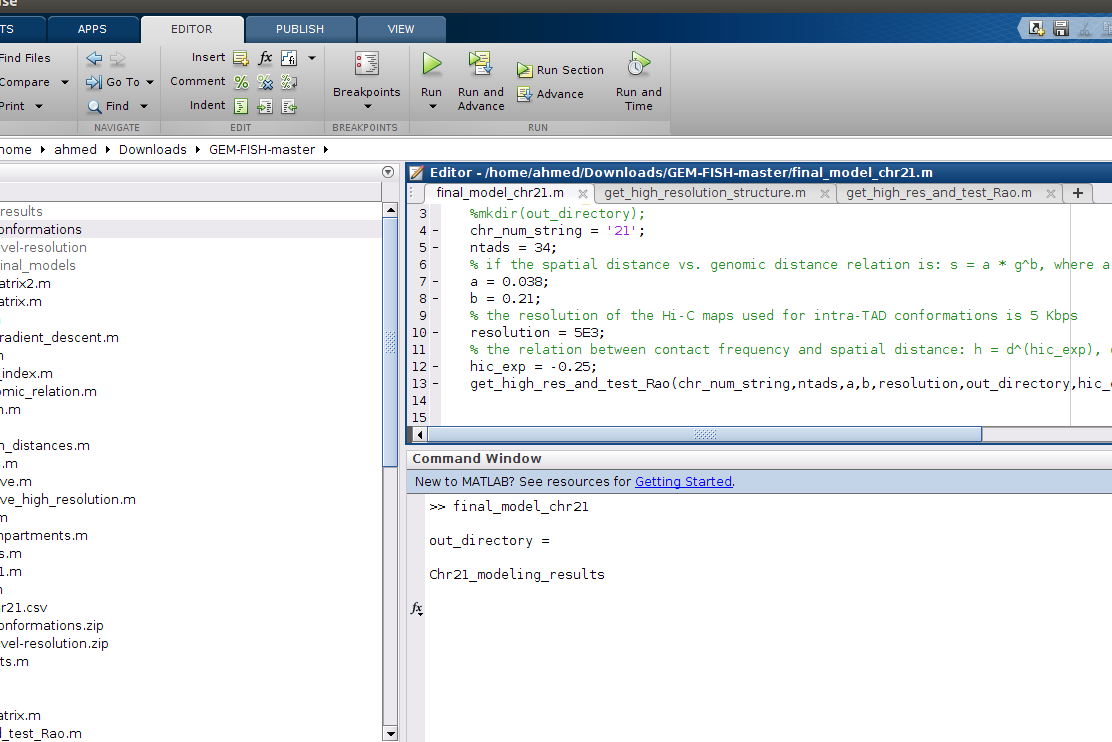Click the Decrease Indent icon
The height and width of the screenshot is (742, 1112).
289,106
